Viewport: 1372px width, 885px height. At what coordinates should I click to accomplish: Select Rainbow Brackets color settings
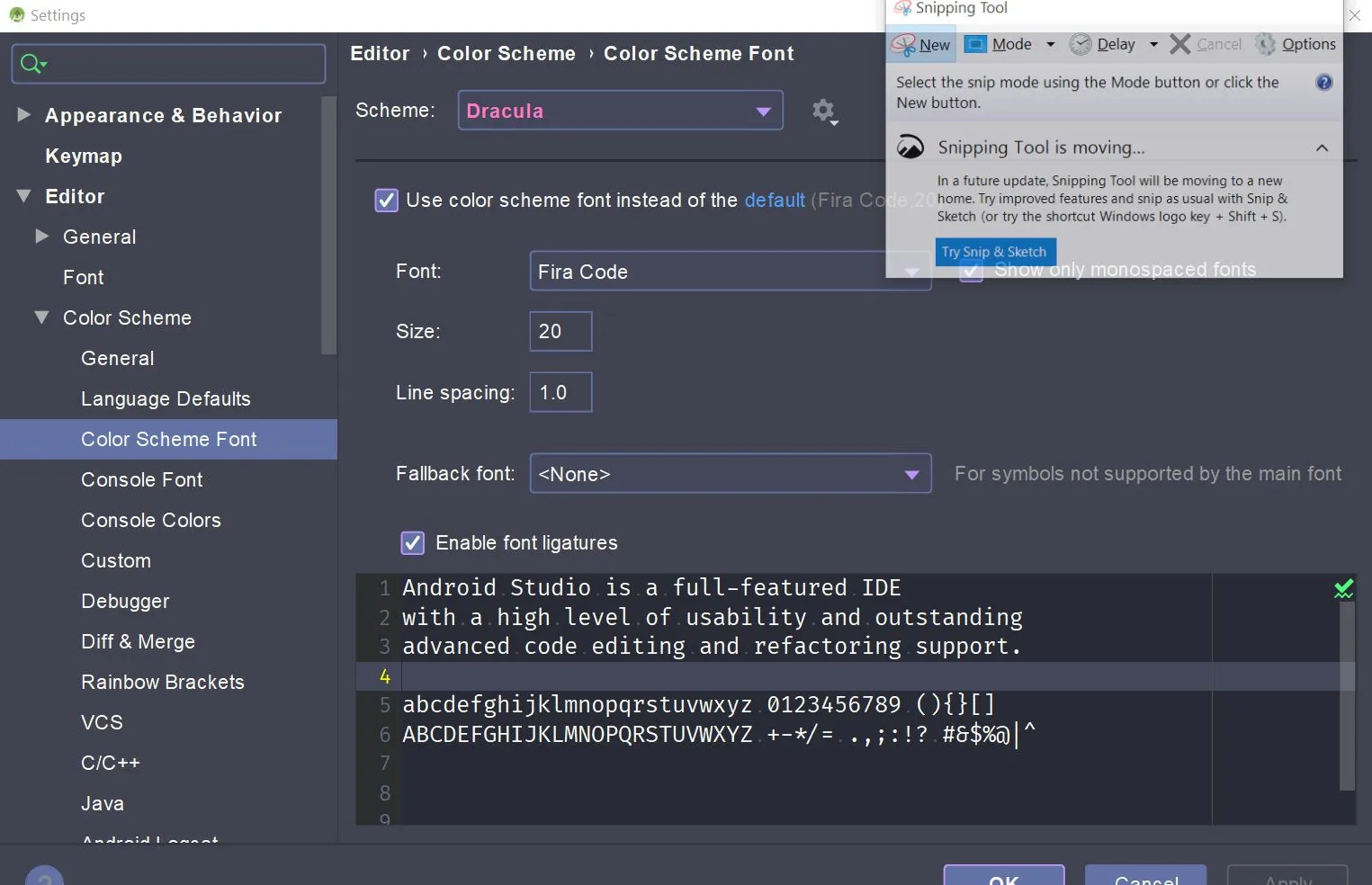click(x=163, y=683)
